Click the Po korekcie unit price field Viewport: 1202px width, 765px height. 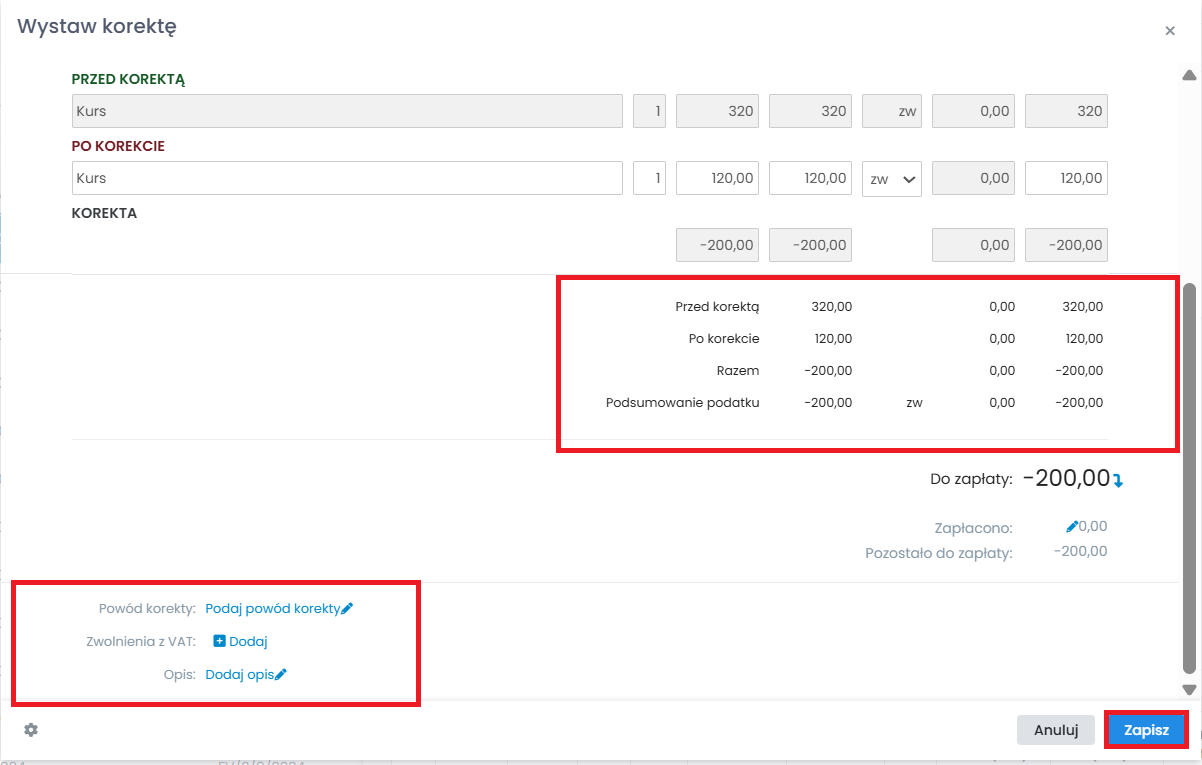coord(717,179)
